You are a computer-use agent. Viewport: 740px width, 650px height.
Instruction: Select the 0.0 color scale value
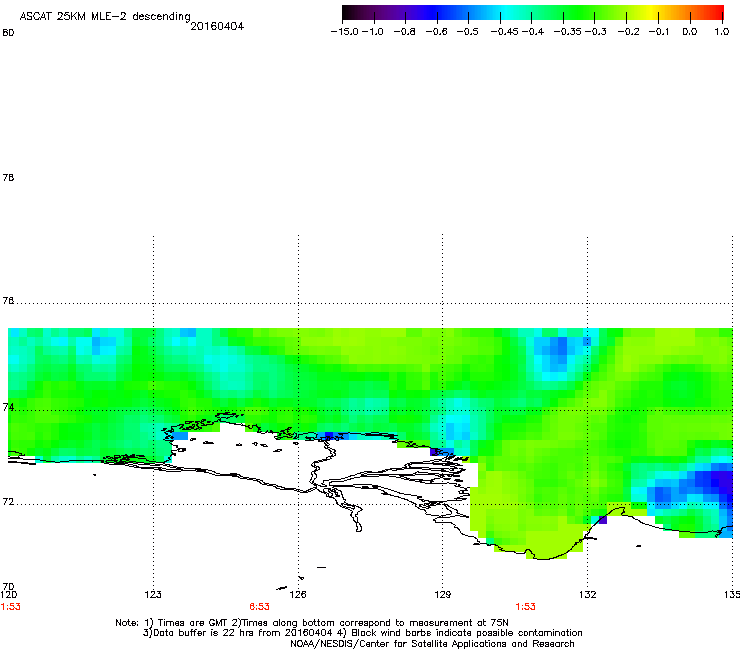click(690, 32)
